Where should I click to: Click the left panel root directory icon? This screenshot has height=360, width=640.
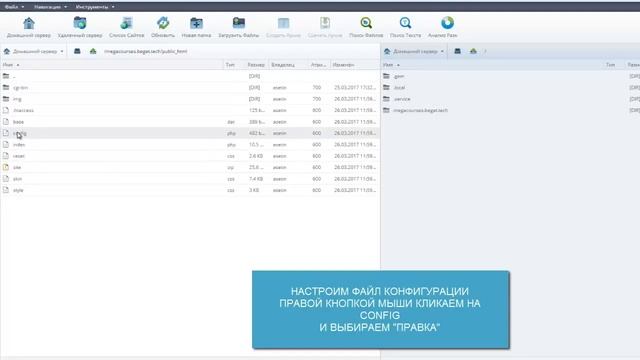pyautogui.click(x=77, y=51)
